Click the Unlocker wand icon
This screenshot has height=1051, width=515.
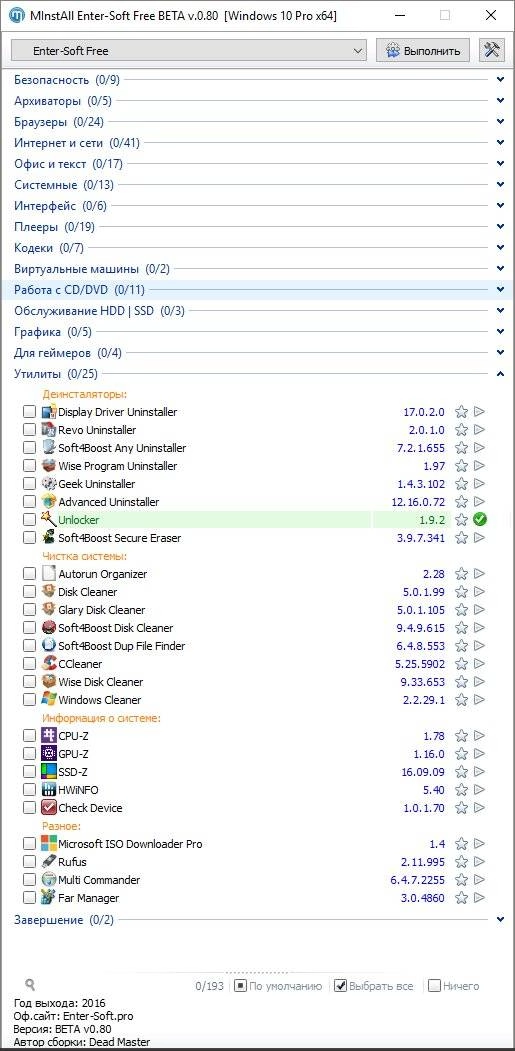[x=49, y=519]
